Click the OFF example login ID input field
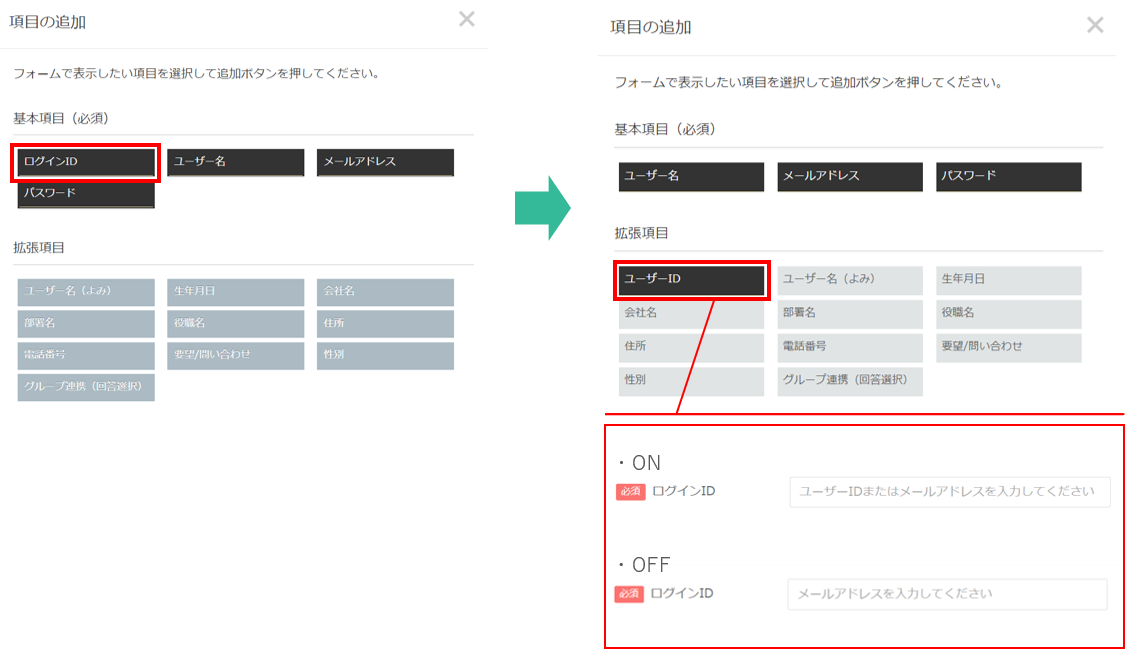Screen dimensions: 1134x657 click(x=947, y=594)
